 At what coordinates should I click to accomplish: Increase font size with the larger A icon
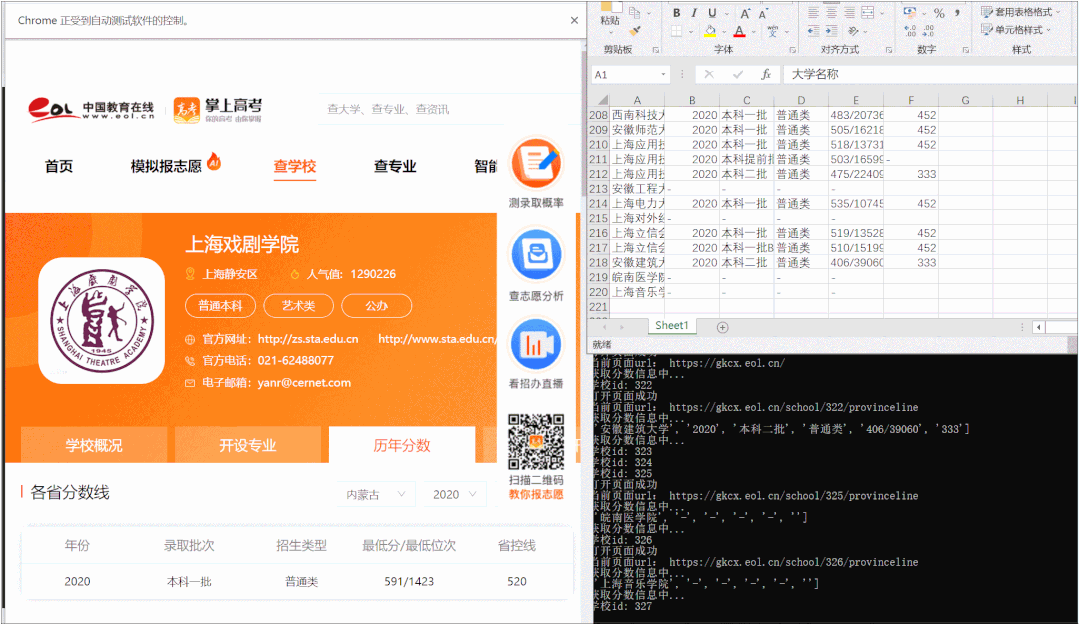[745, 13]
